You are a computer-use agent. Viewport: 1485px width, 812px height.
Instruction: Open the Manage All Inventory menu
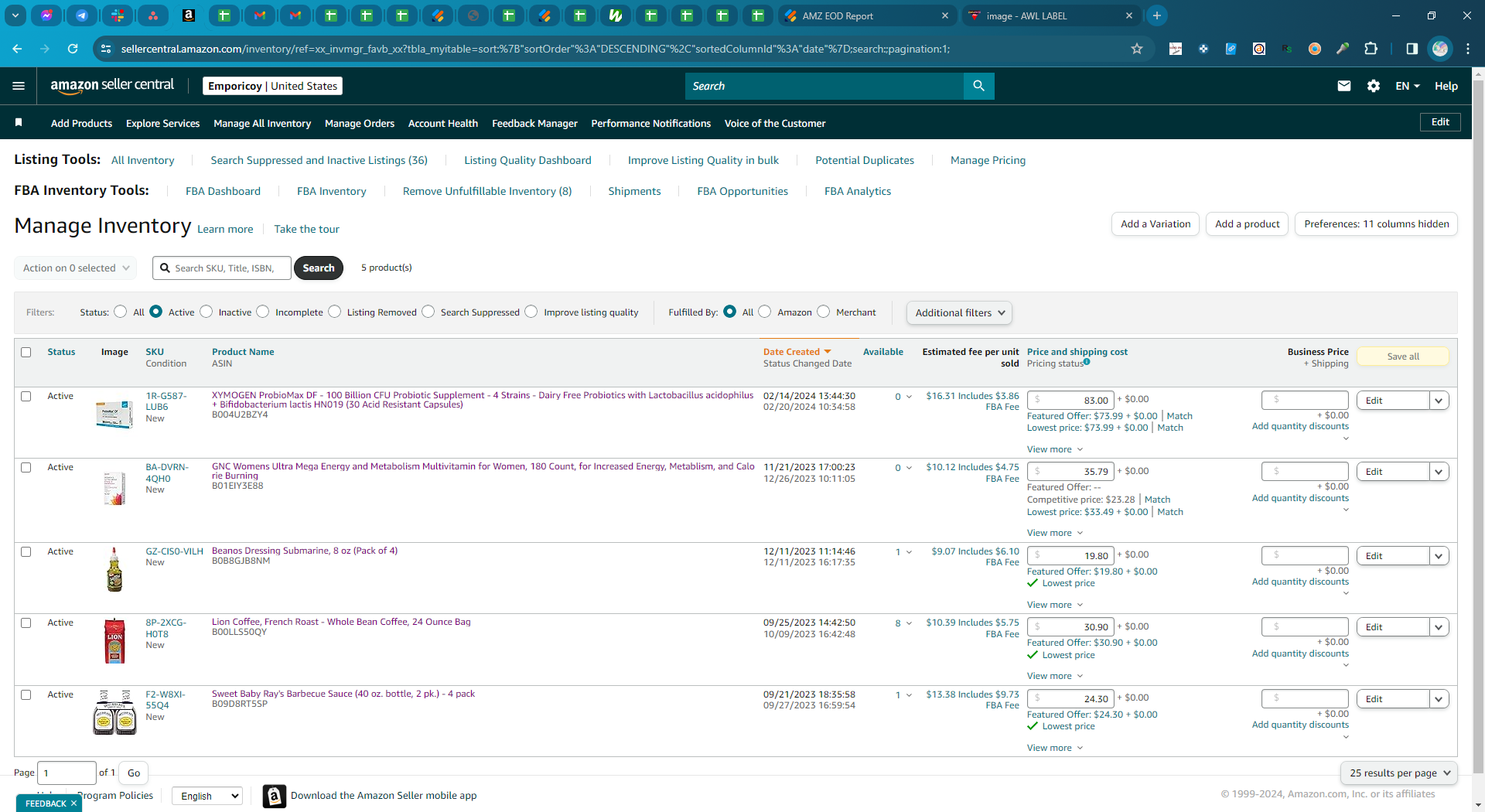pos(262,123)
